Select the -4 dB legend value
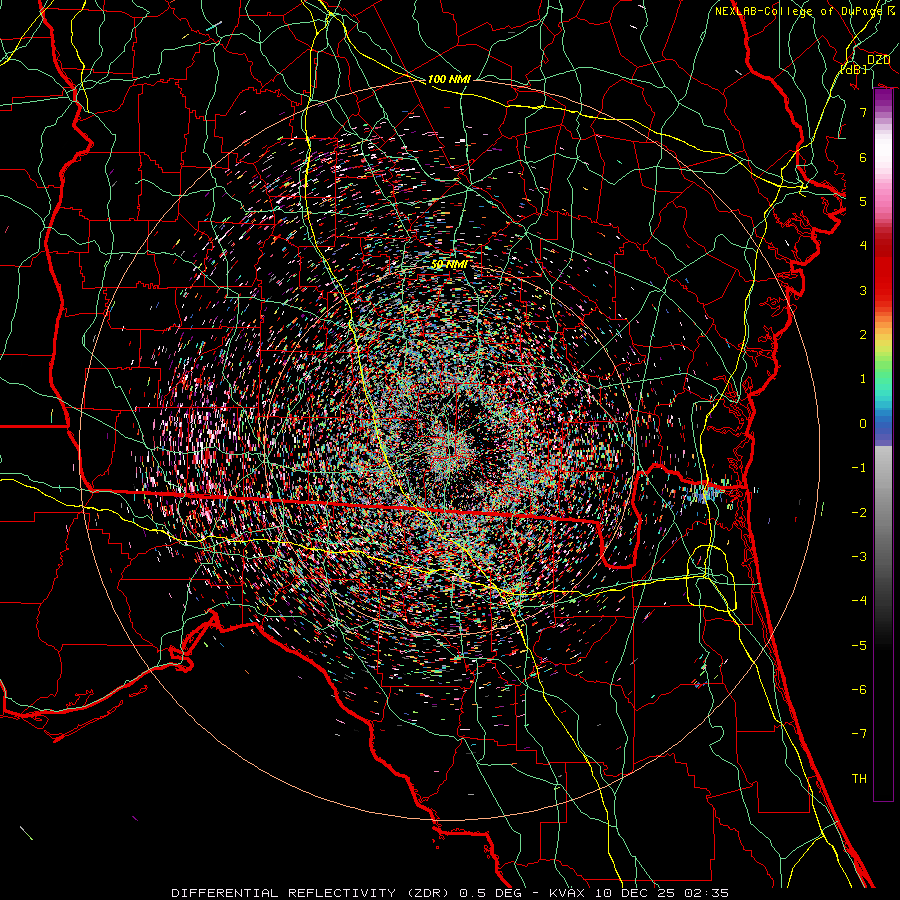The width and height of the screenshot is (900, 900). pos(859,601)
